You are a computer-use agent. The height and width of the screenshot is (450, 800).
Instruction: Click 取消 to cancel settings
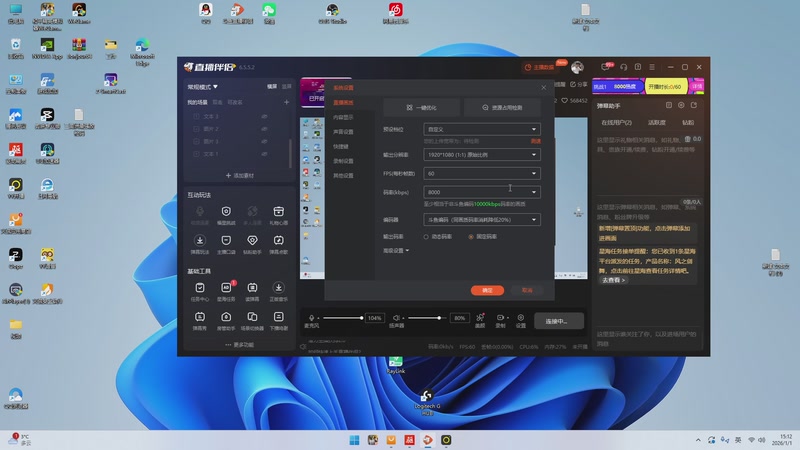tap(527, 290)
